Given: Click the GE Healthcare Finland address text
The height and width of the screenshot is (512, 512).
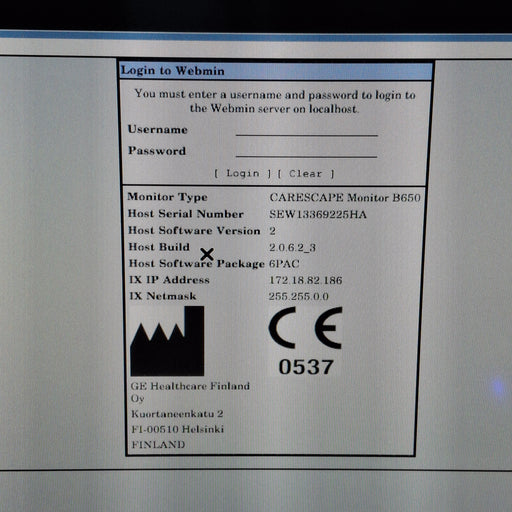Looking at the screenshot, I should click(x=190, y=415).
